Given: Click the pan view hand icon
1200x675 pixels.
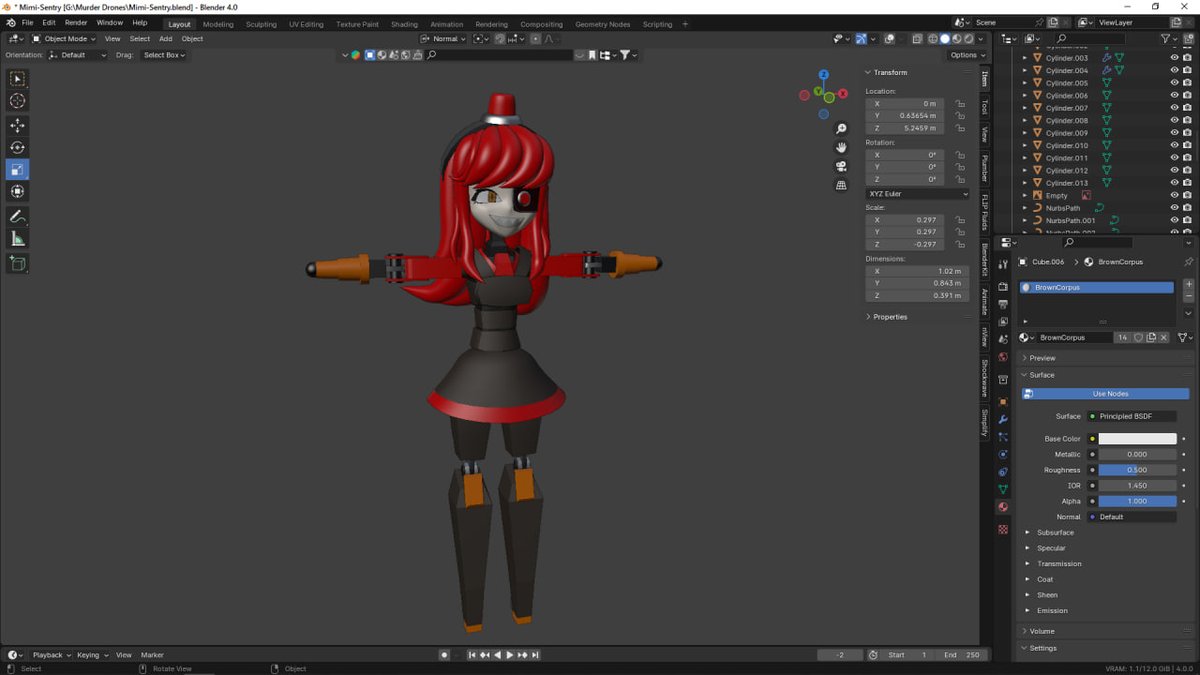Looking at the screenshot, I should pos(841,147).
